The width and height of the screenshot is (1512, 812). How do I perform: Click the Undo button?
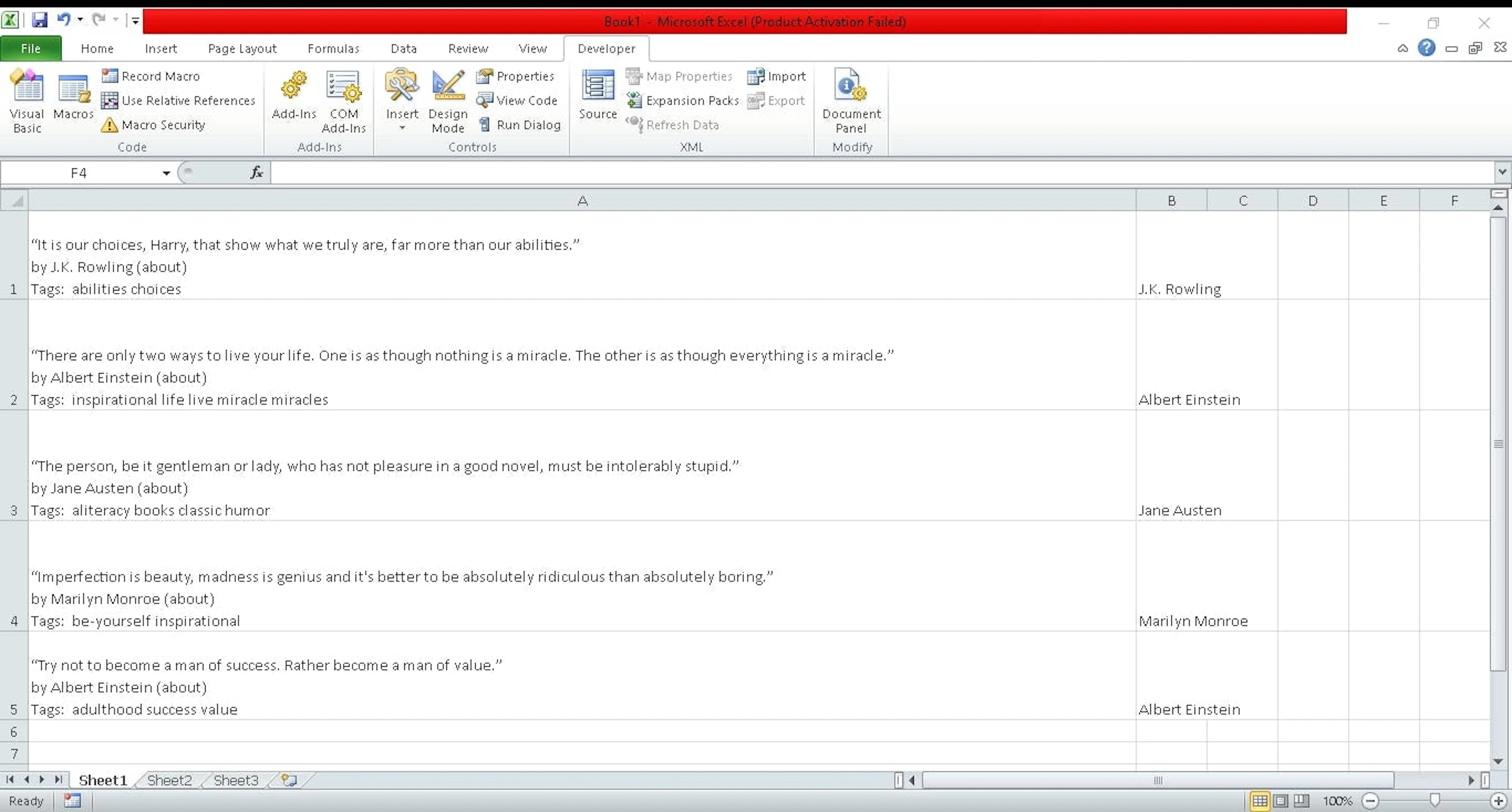(63, 20)
